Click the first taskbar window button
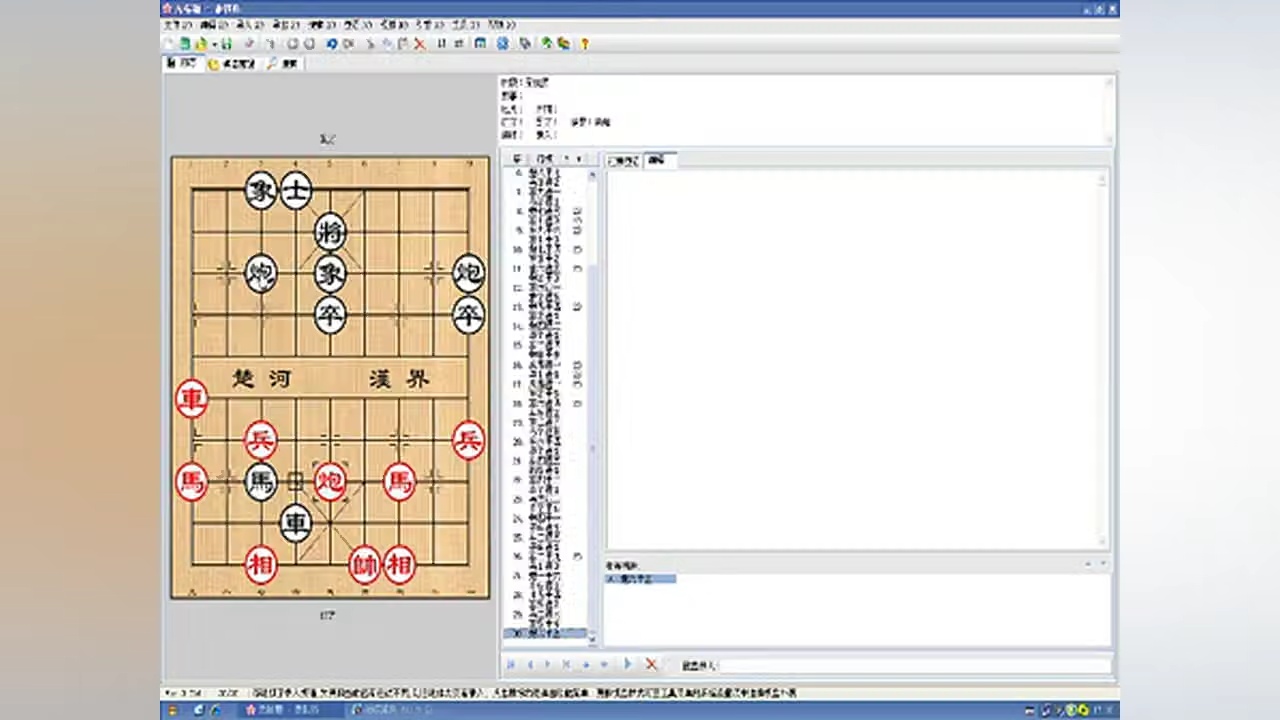 click(x=290, y=710)
